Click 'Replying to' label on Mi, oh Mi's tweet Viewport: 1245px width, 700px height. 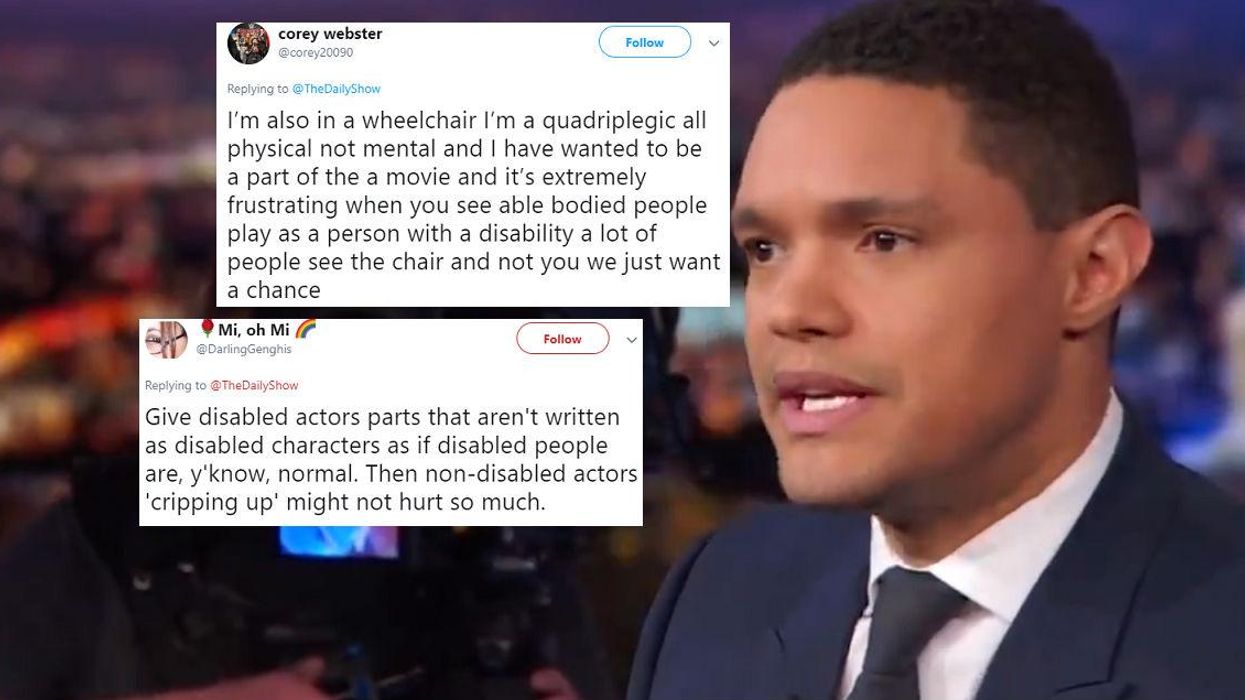click(x=175, y=385)
